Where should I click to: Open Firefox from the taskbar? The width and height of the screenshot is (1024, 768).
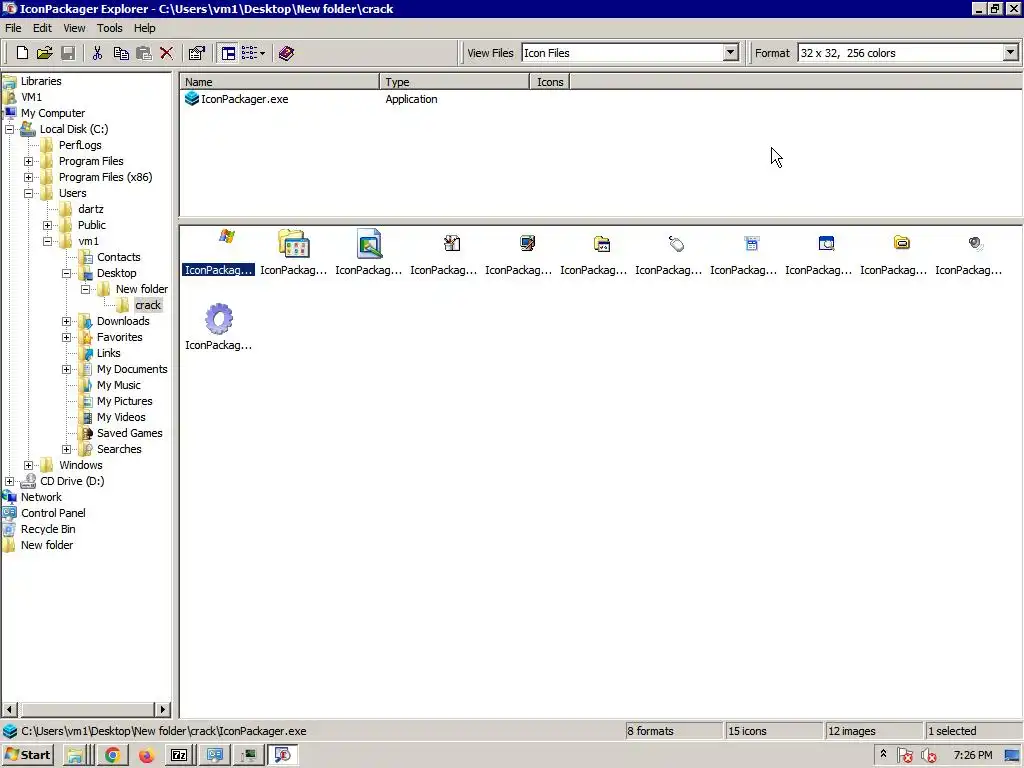(x=146, y=755)
